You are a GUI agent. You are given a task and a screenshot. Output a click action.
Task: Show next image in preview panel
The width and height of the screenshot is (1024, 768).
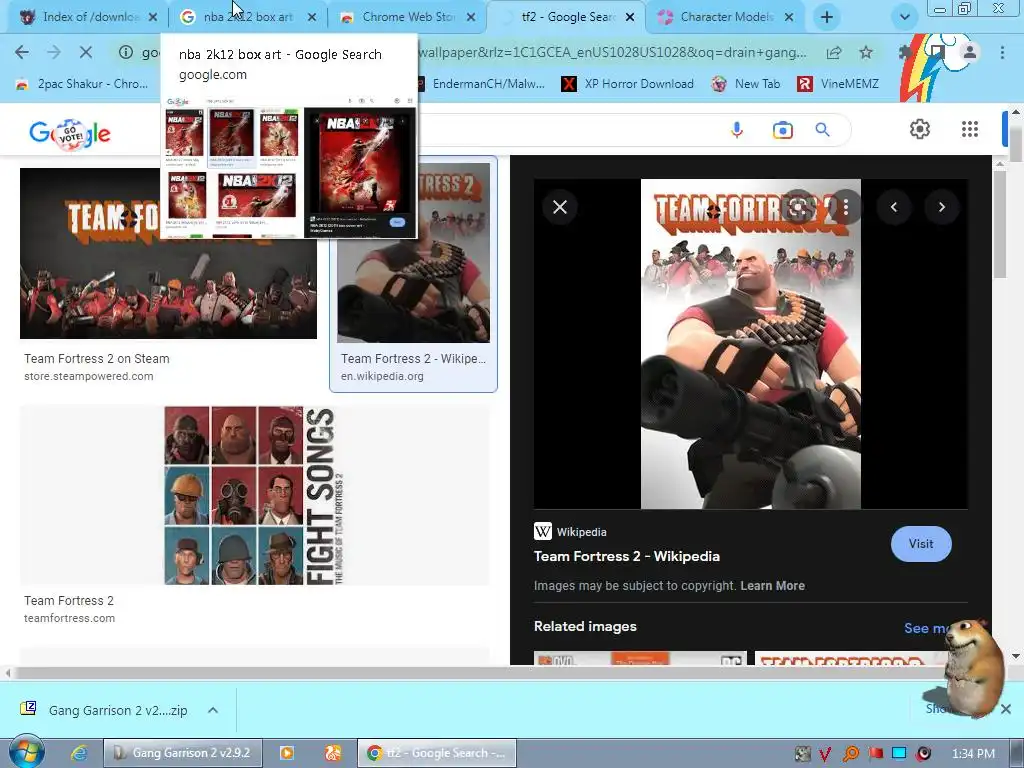(x=942, y=207)
